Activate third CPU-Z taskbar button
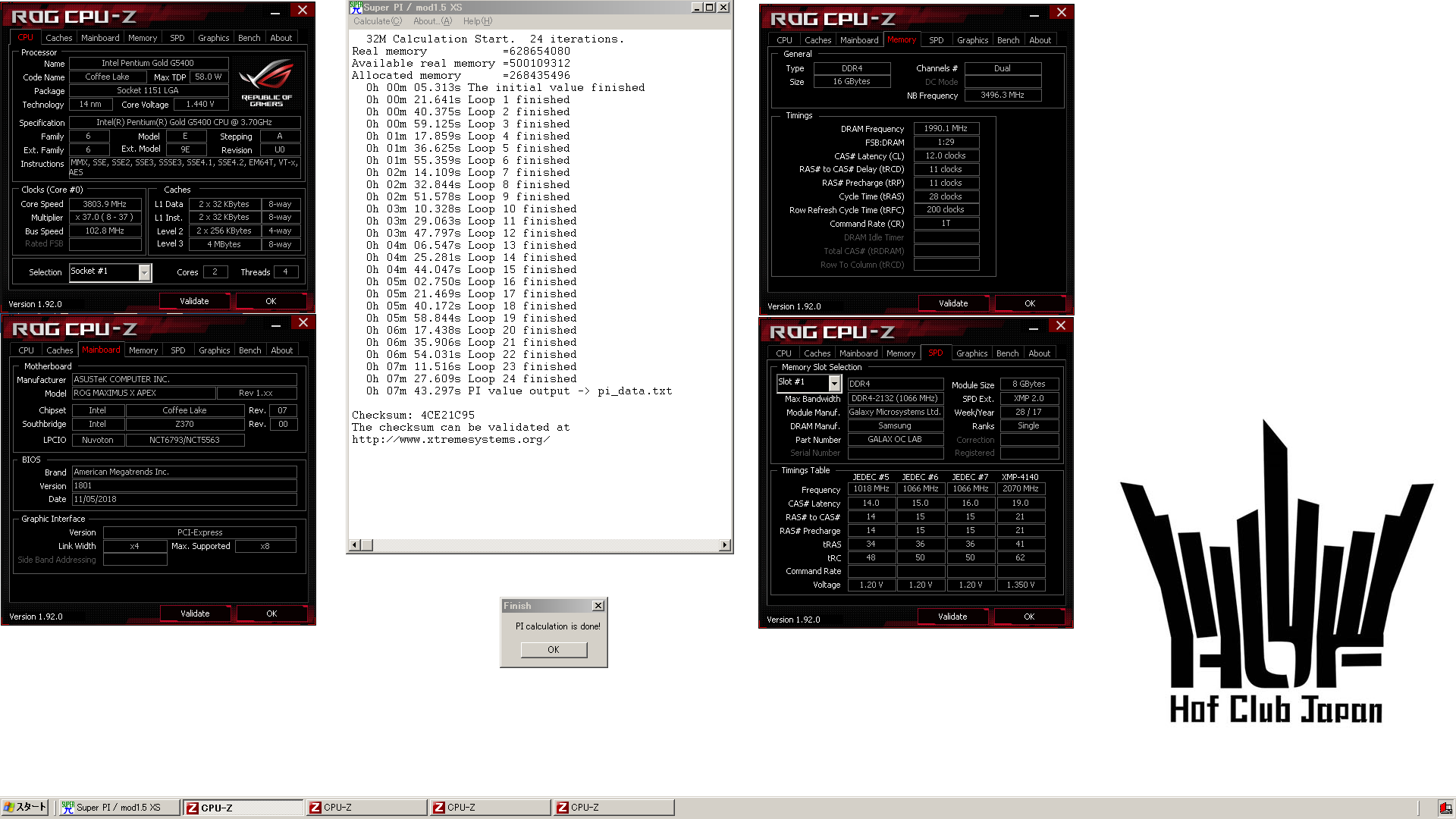Screen dimensions: 1456x819 [x=490, y=808]
